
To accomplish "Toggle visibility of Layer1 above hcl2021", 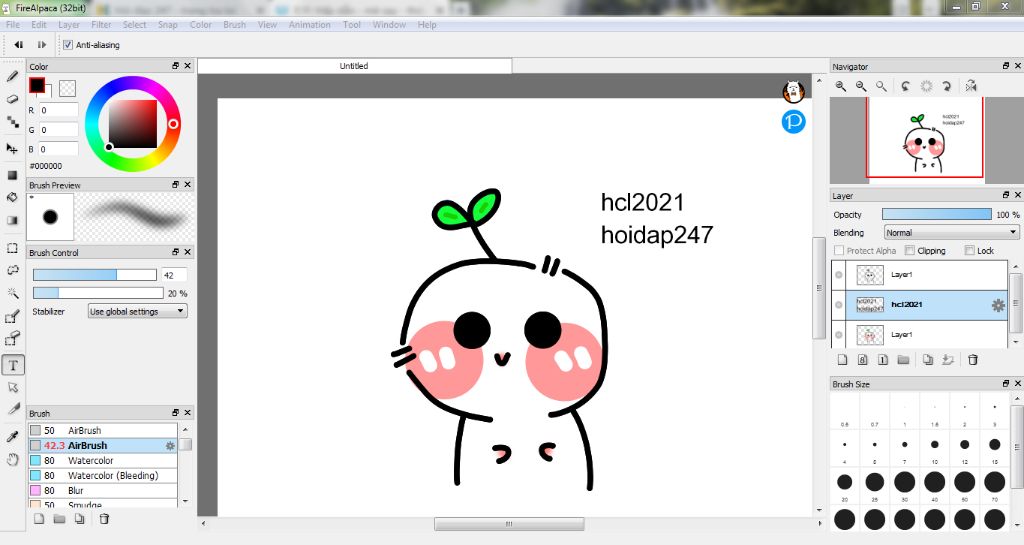I will pos(839,275).
